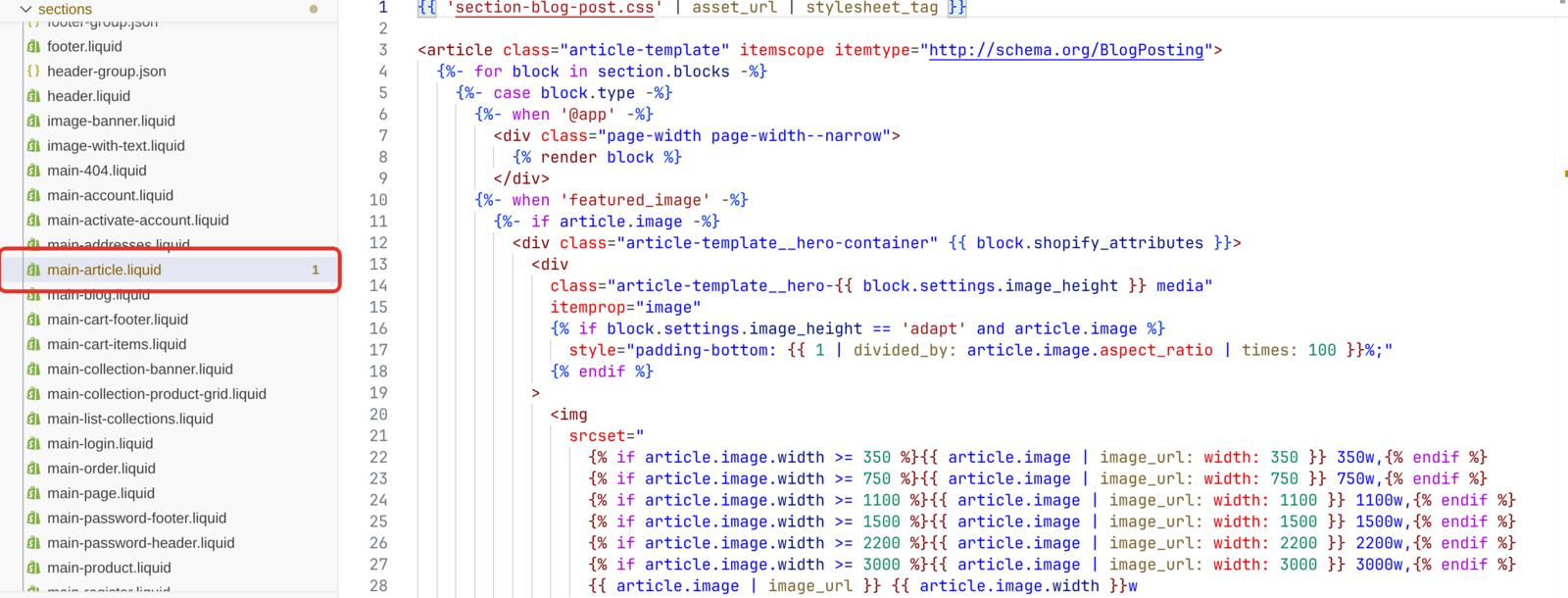Screen dimensions: 1568x598
Task: Click the Shopify icon beside main-404.liquid
Action: click(33, 171)
